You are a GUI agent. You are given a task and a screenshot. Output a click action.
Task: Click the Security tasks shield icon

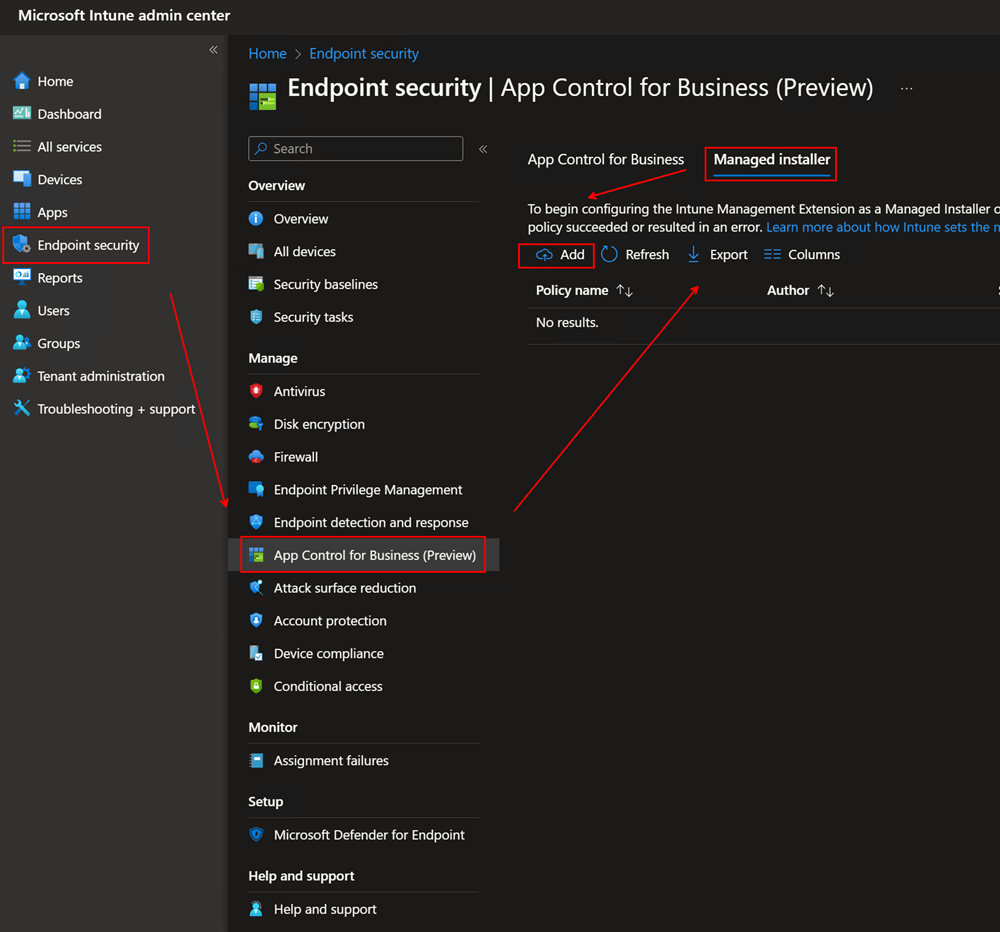click(256, 317)
